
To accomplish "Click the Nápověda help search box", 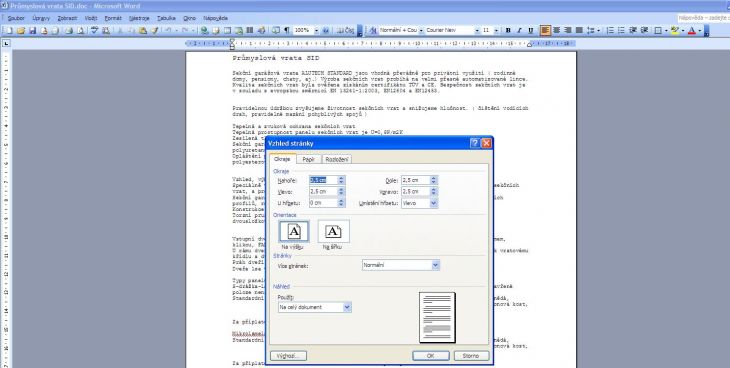I will [x=703, y=18].
